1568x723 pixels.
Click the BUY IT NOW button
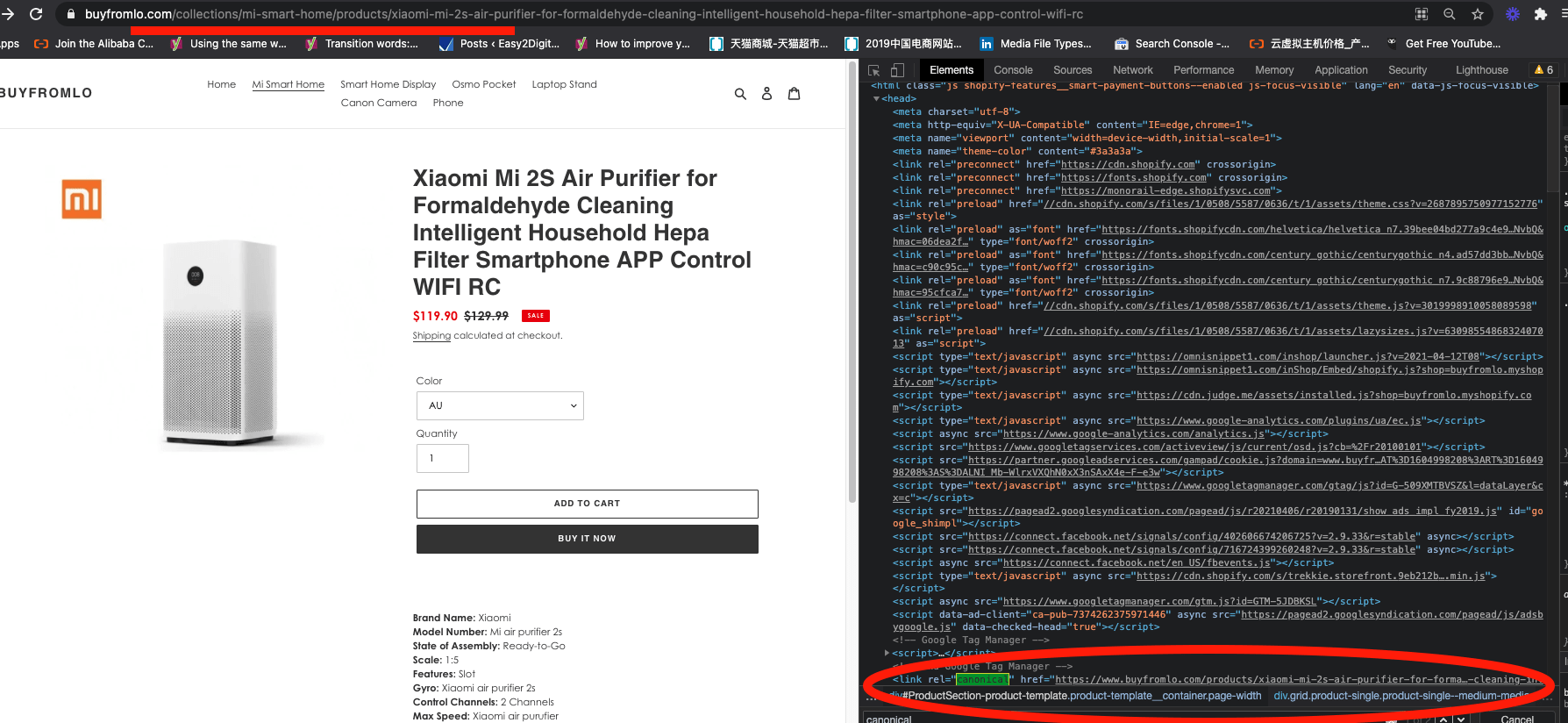click(x=588, y=539)
